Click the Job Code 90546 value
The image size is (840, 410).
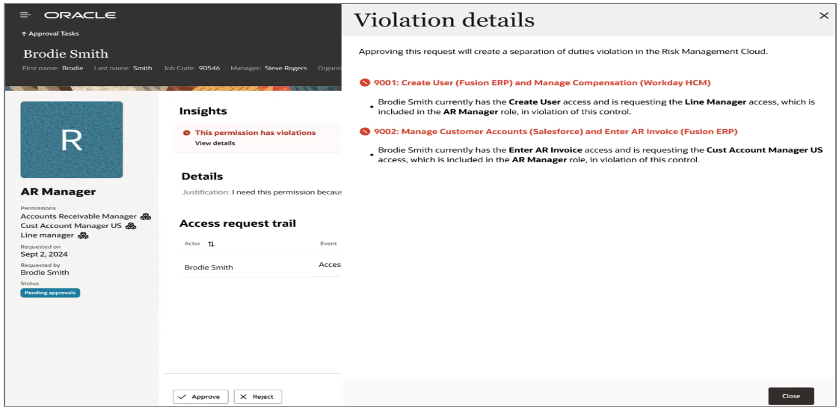[x=209, y=69]
